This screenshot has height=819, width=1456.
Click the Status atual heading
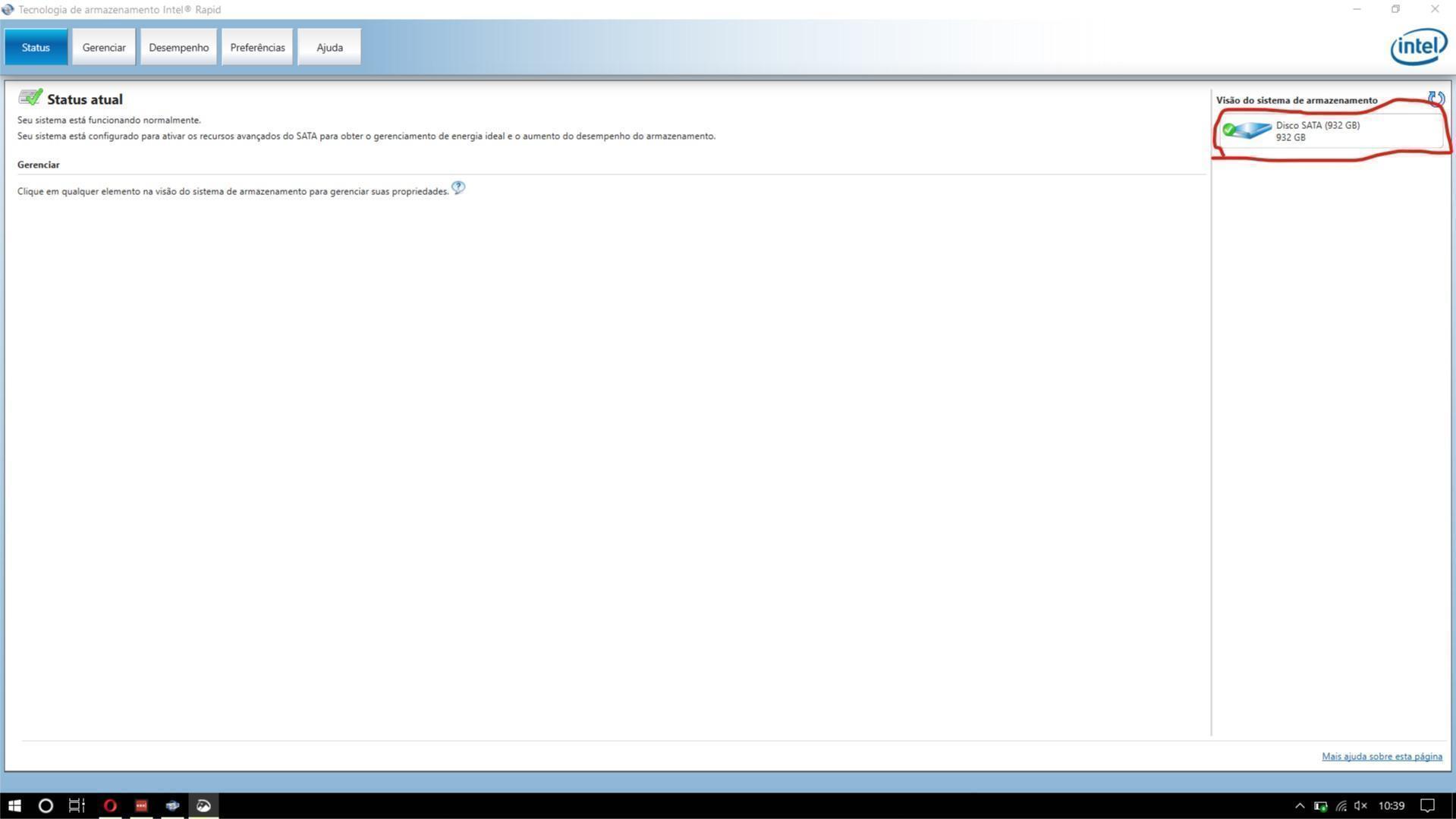pyautogui.click(x=85, y=99)
